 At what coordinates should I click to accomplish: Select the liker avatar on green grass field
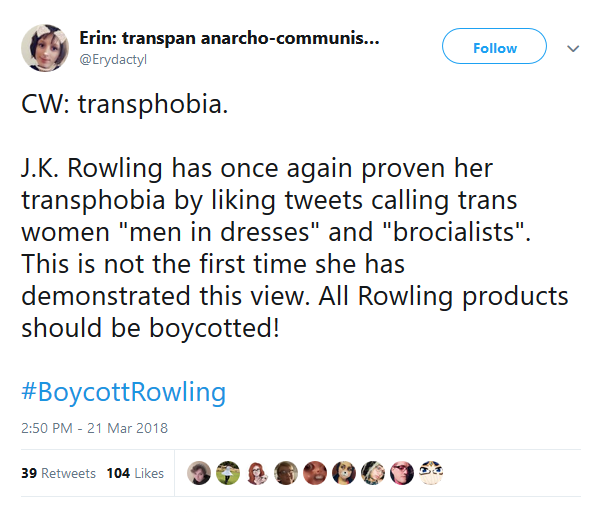228,473
